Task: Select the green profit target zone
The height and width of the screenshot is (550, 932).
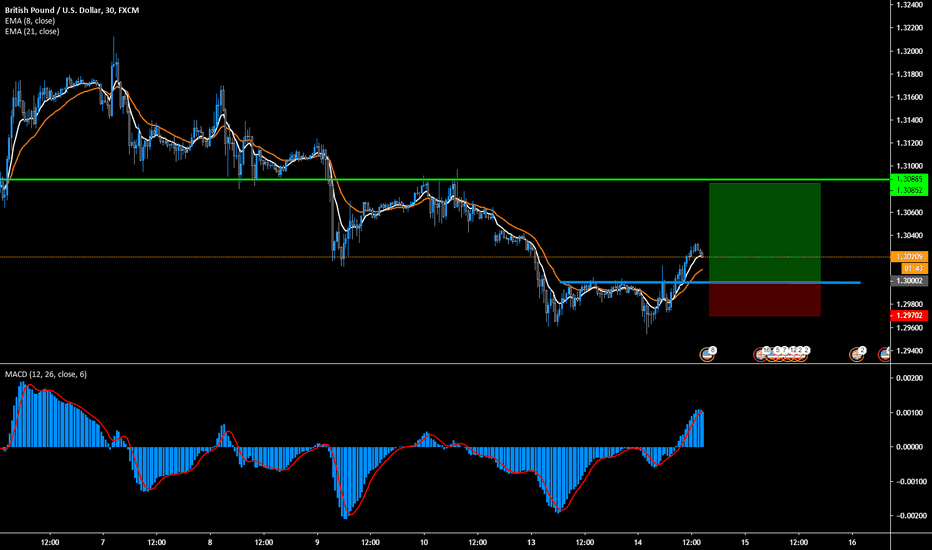Action: [x=764, y=232]
